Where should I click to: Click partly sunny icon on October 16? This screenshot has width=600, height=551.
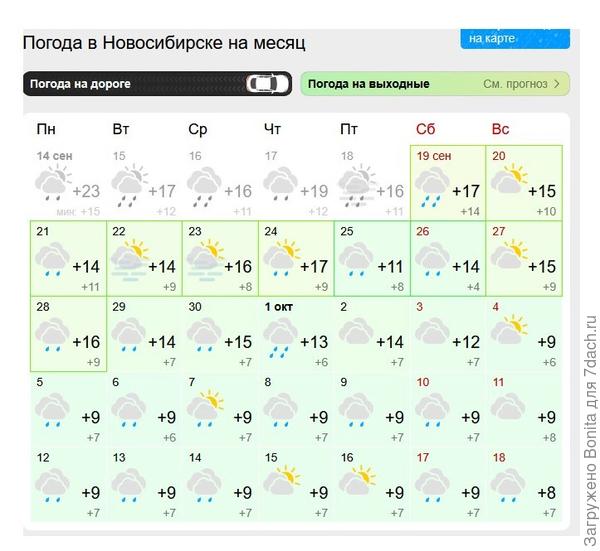[x=357, y=480]
